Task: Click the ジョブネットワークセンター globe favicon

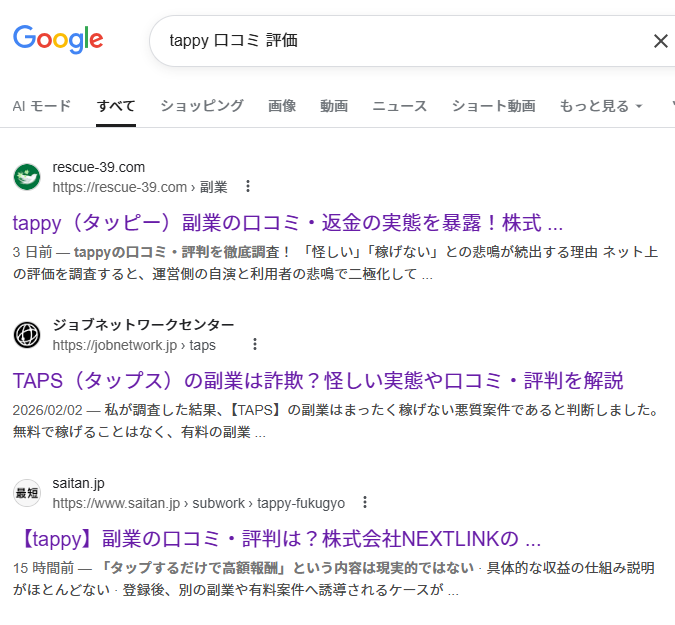Action: click(27, 335)
